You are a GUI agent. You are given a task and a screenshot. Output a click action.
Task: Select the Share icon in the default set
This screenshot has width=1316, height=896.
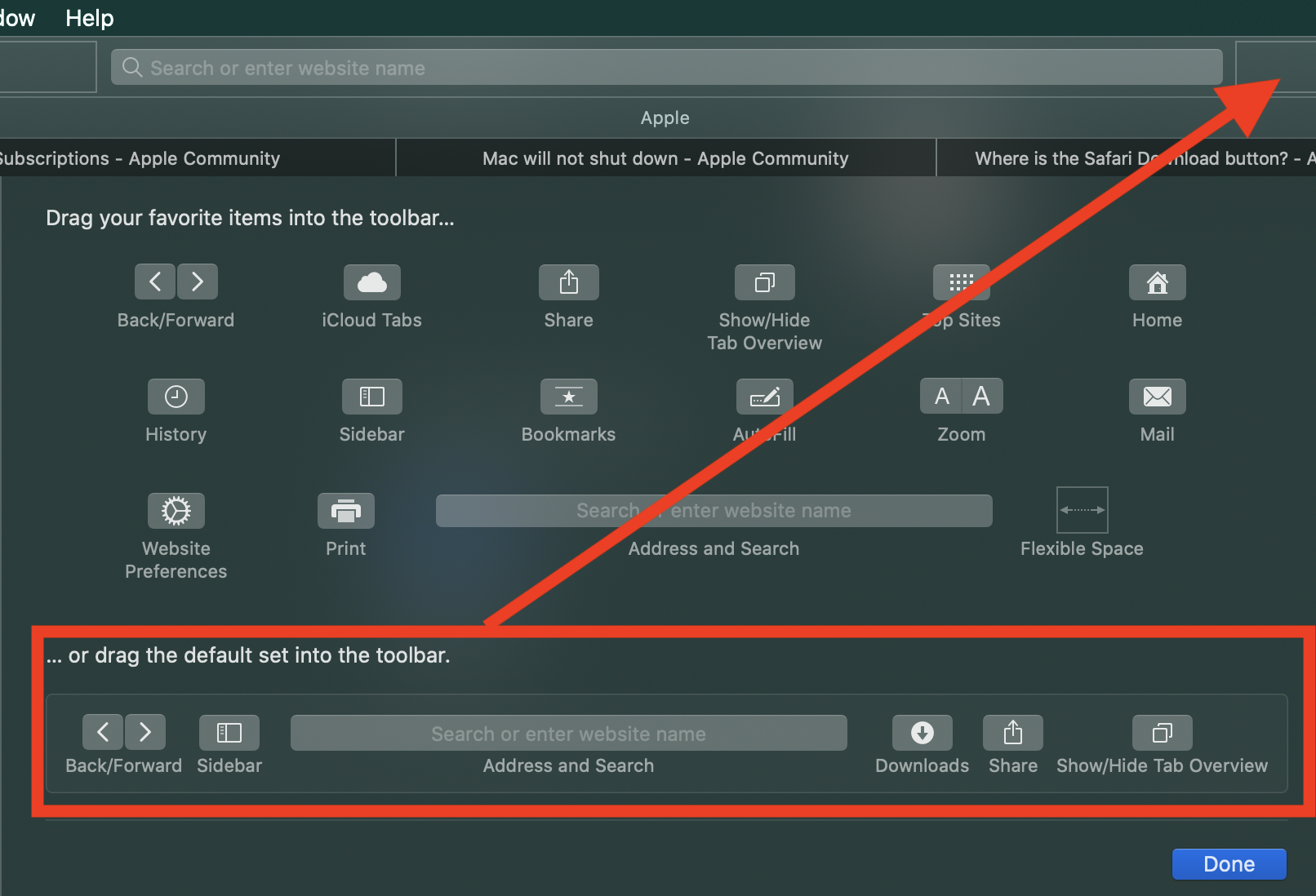(x=1013, y=733)
